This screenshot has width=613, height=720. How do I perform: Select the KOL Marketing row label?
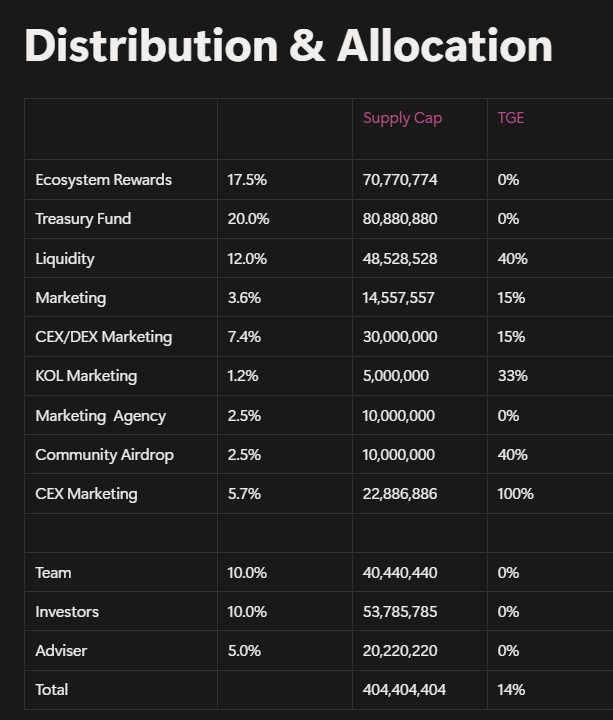(86, 376)
